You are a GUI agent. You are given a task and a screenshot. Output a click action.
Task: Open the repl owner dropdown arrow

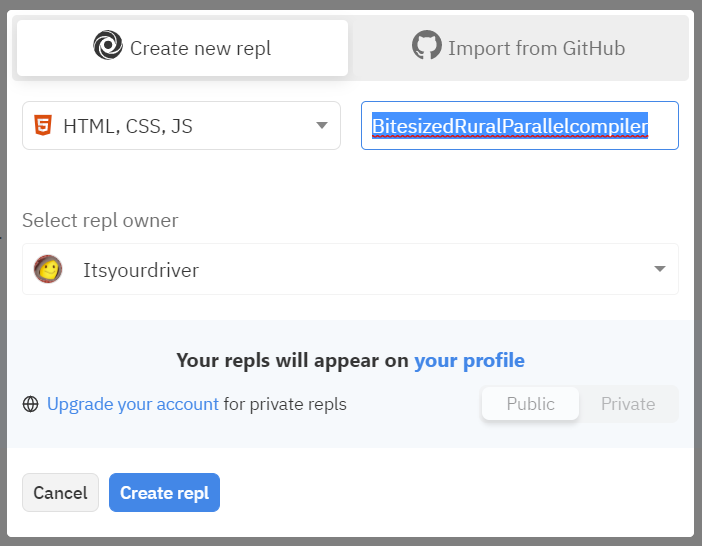660,269
